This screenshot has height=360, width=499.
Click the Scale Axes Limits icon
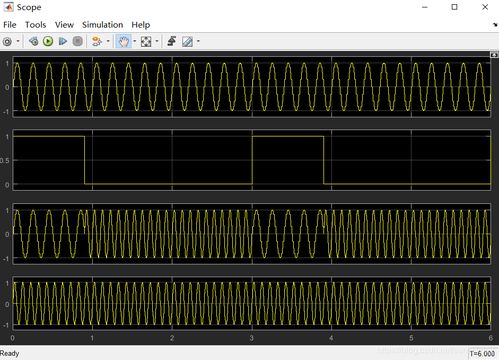(146, 42)
